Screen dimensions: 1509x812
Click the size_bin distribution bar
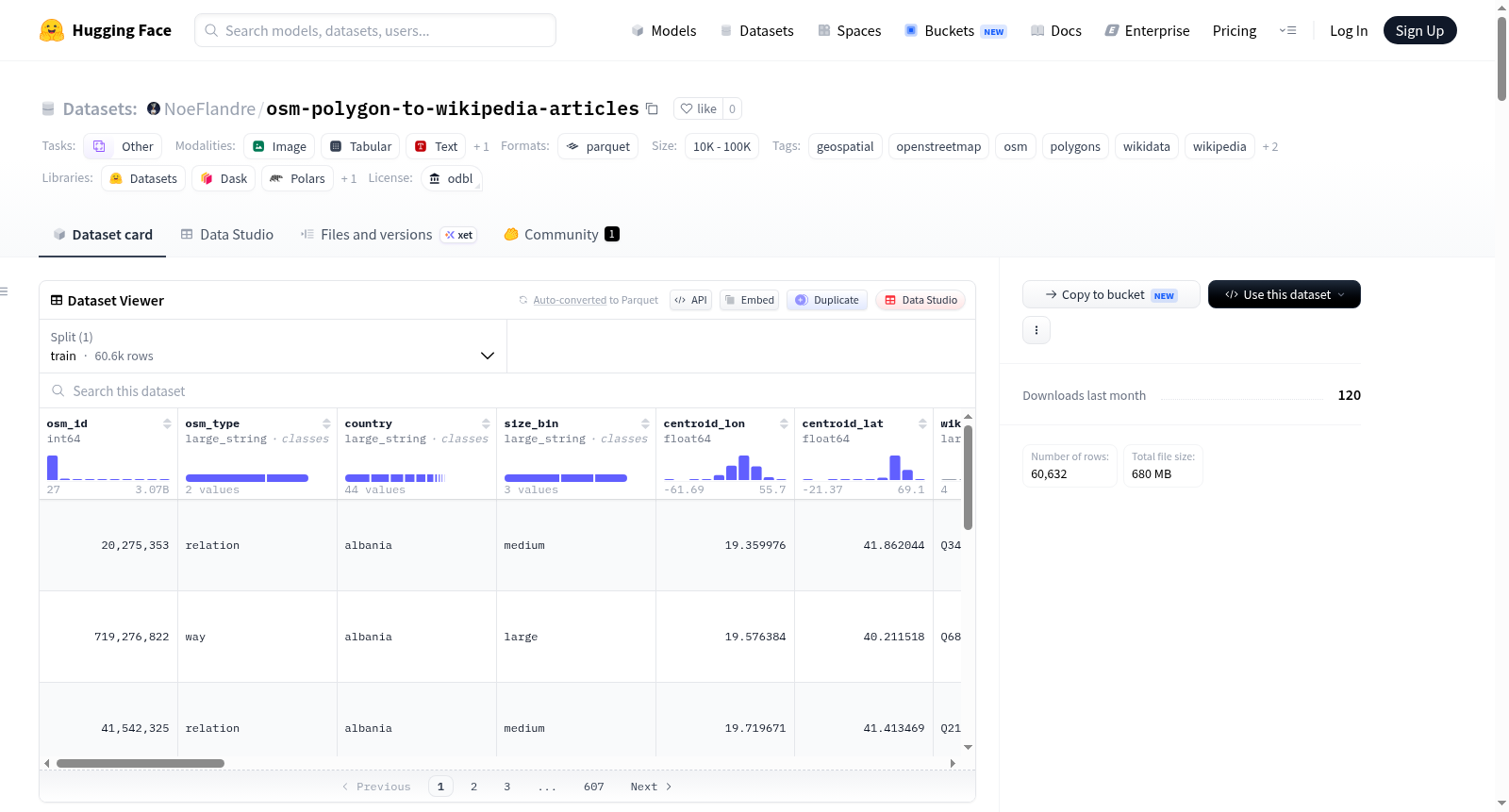point(565,478)
